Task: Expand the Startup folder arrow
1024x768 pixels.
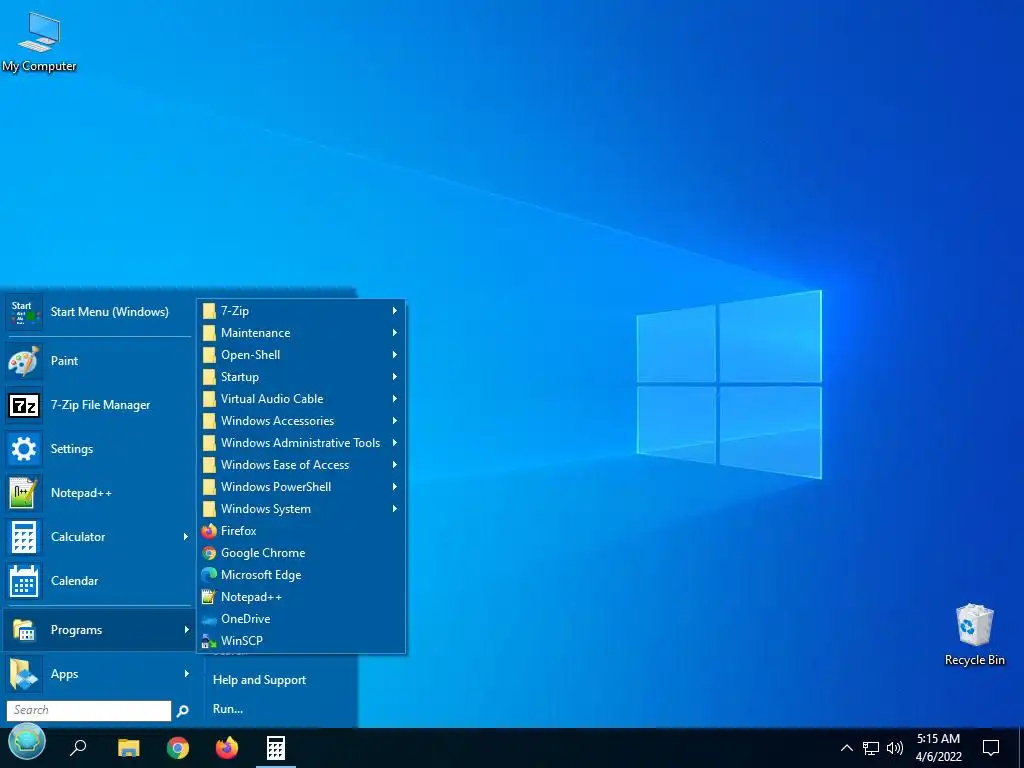Action: point(394,377)
